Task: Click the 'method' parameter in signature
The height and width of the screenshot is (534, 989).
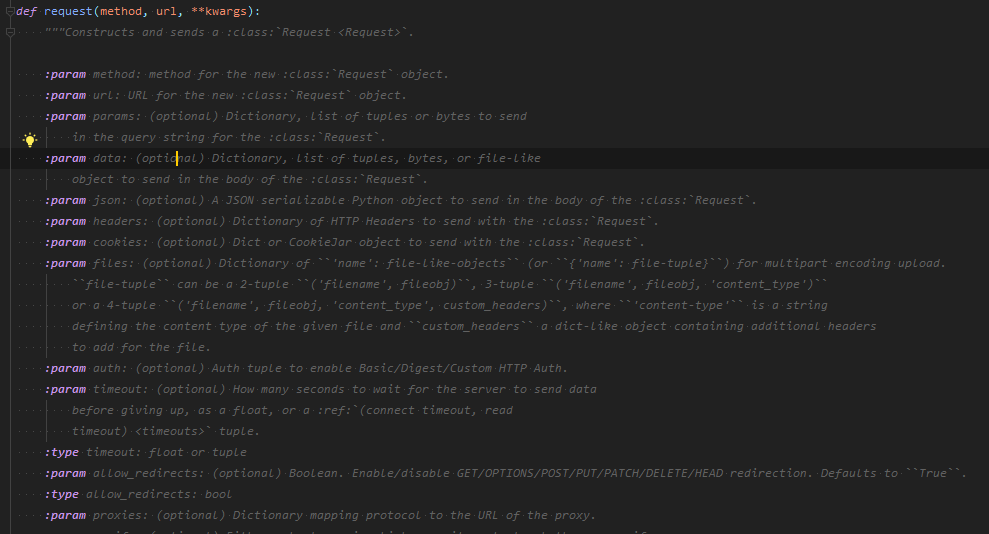Action: coord(121,11)
